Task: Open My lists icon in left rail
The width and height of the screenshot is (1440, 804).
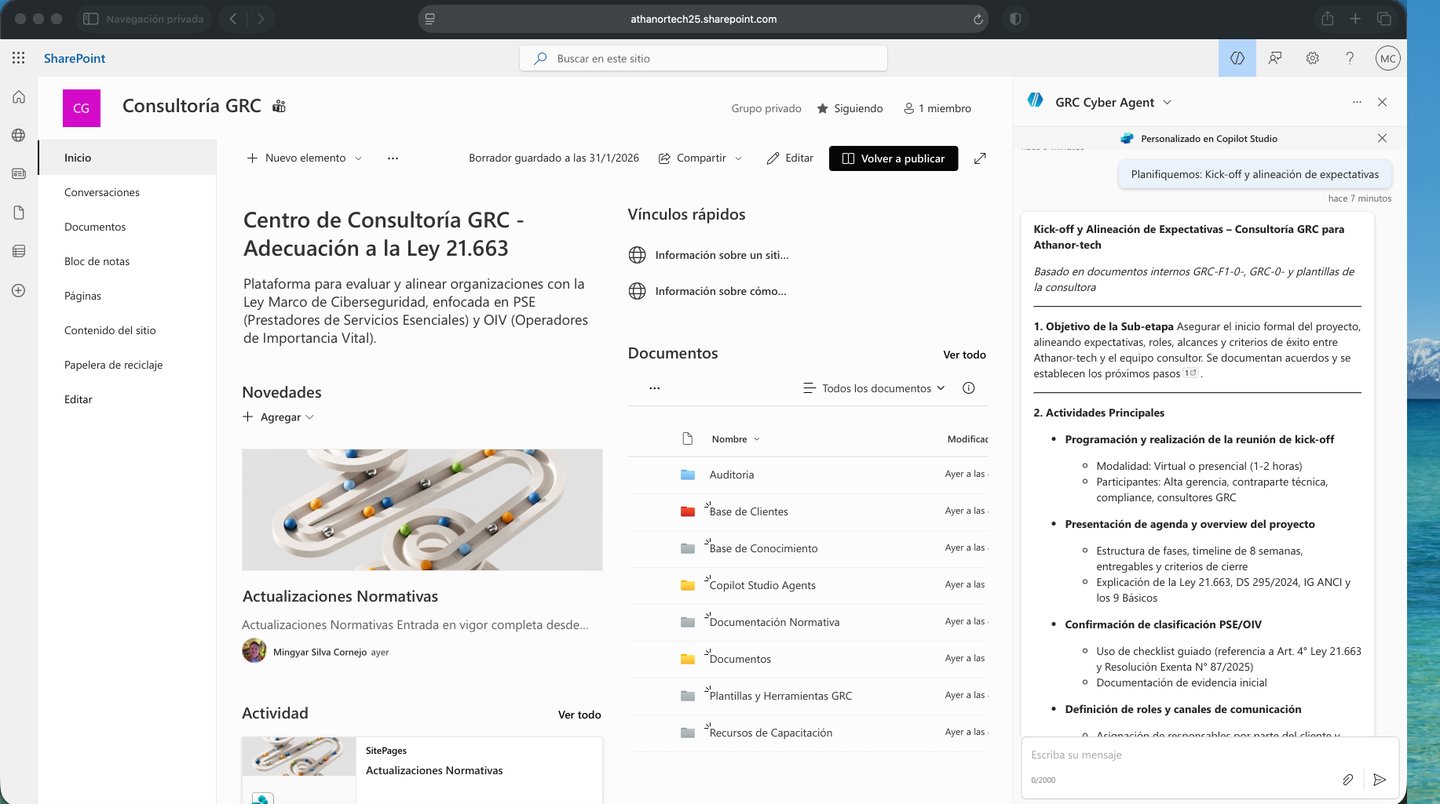Action: click(x=18, y=251)
